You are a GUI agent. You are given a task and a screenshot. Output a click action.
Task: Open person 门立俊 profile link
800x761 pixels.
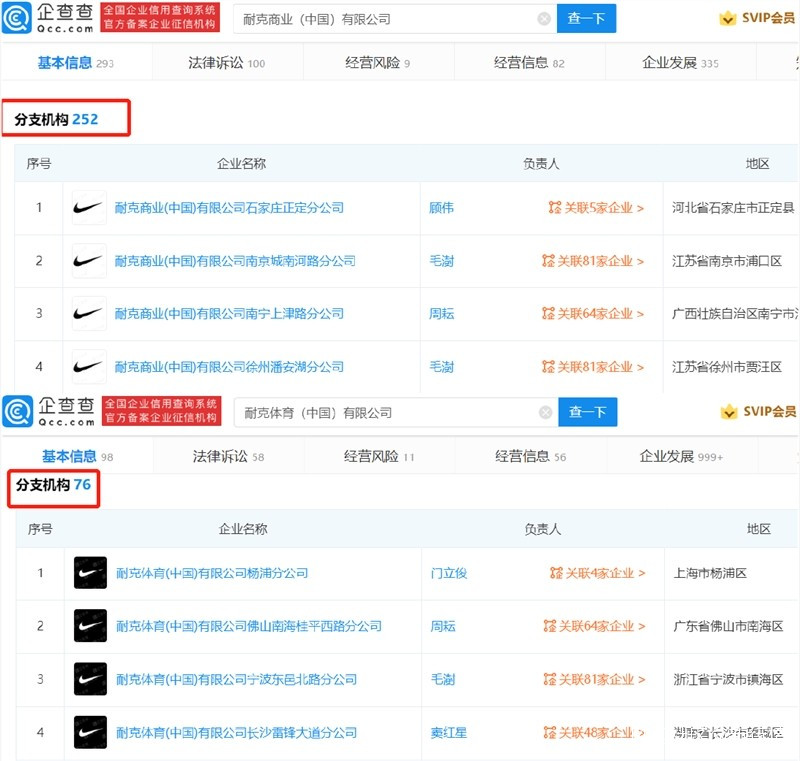[449, 573]
